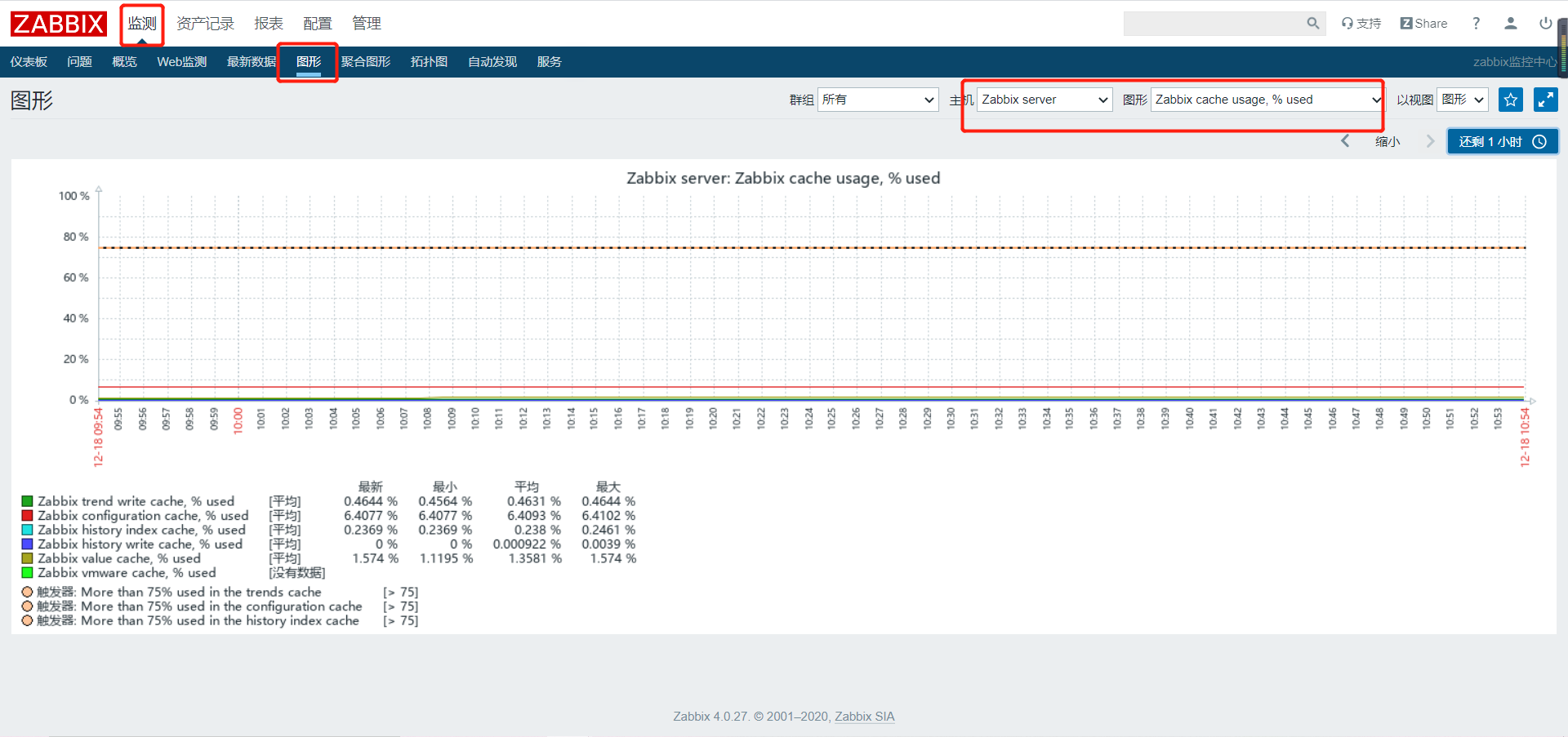Click the 最大 column header
1568x737 pixels.
tap(608, 486)
